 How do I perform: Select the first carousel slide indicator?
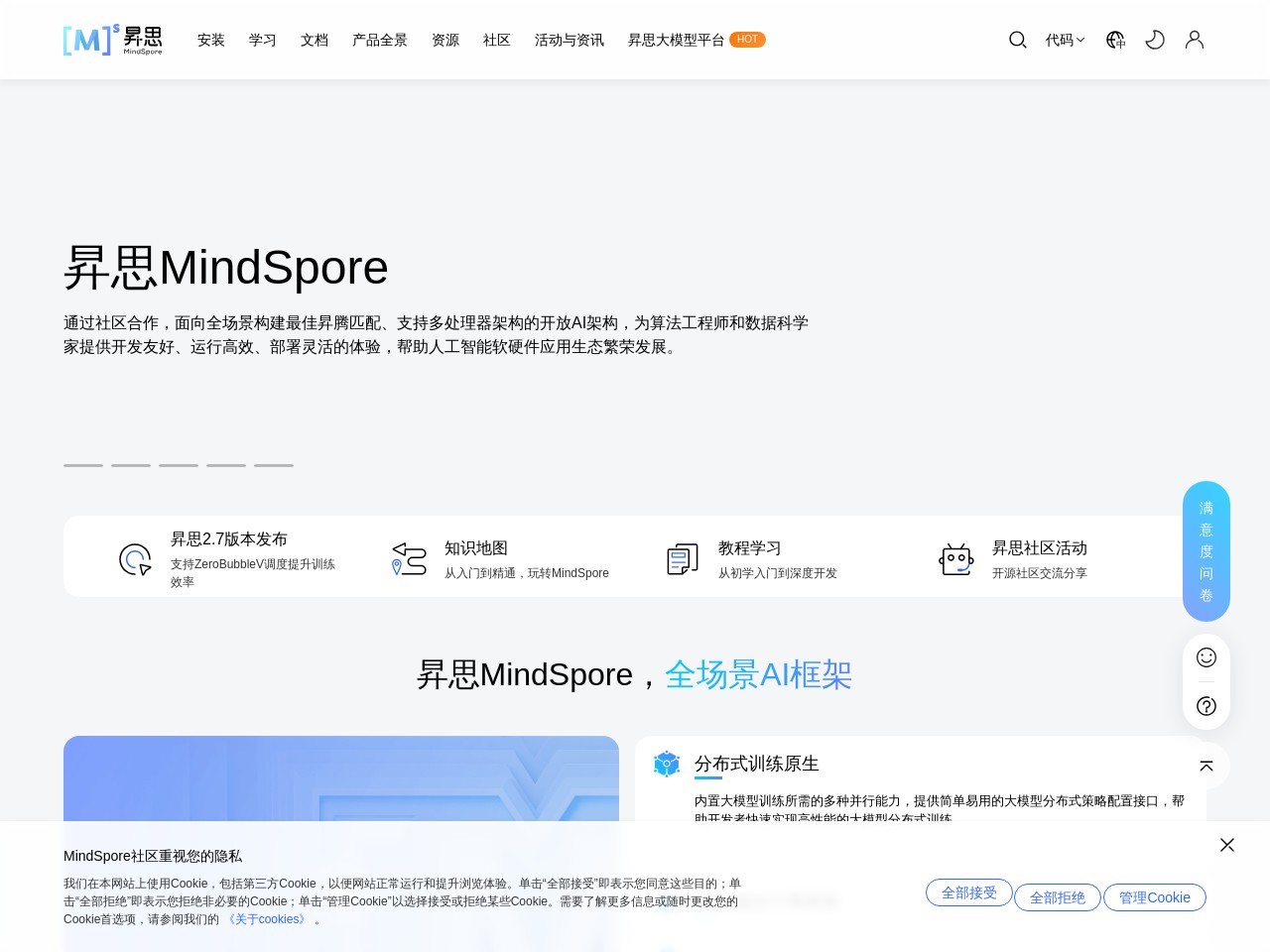click(x=83, y=465)
